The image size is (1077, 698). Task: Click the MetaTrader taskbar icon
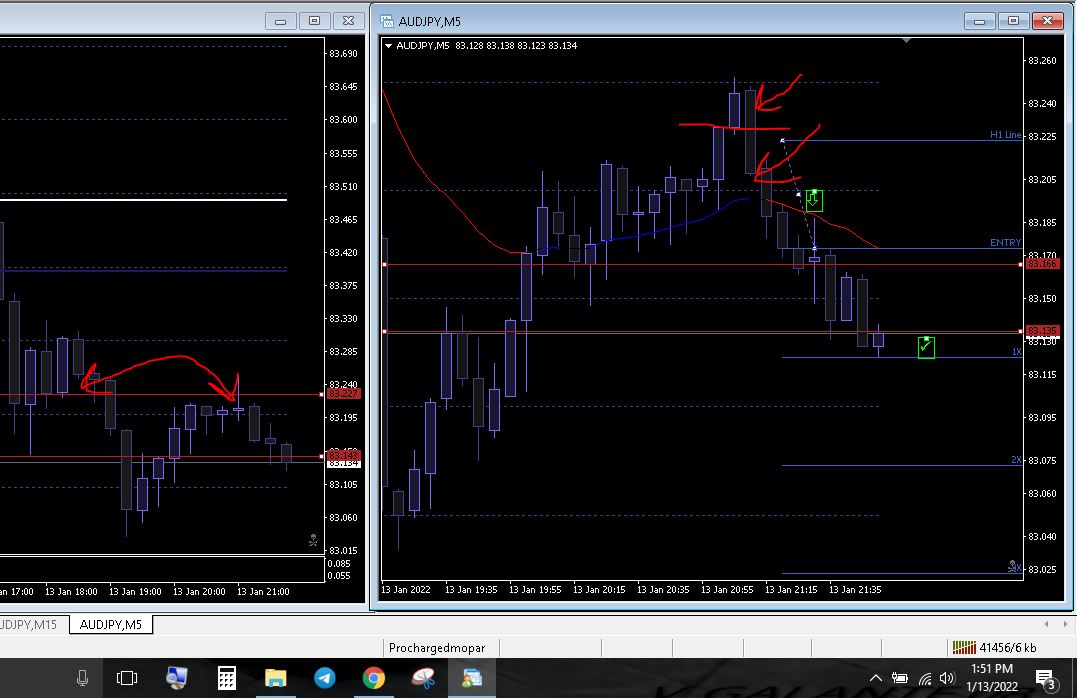[472, 678]
